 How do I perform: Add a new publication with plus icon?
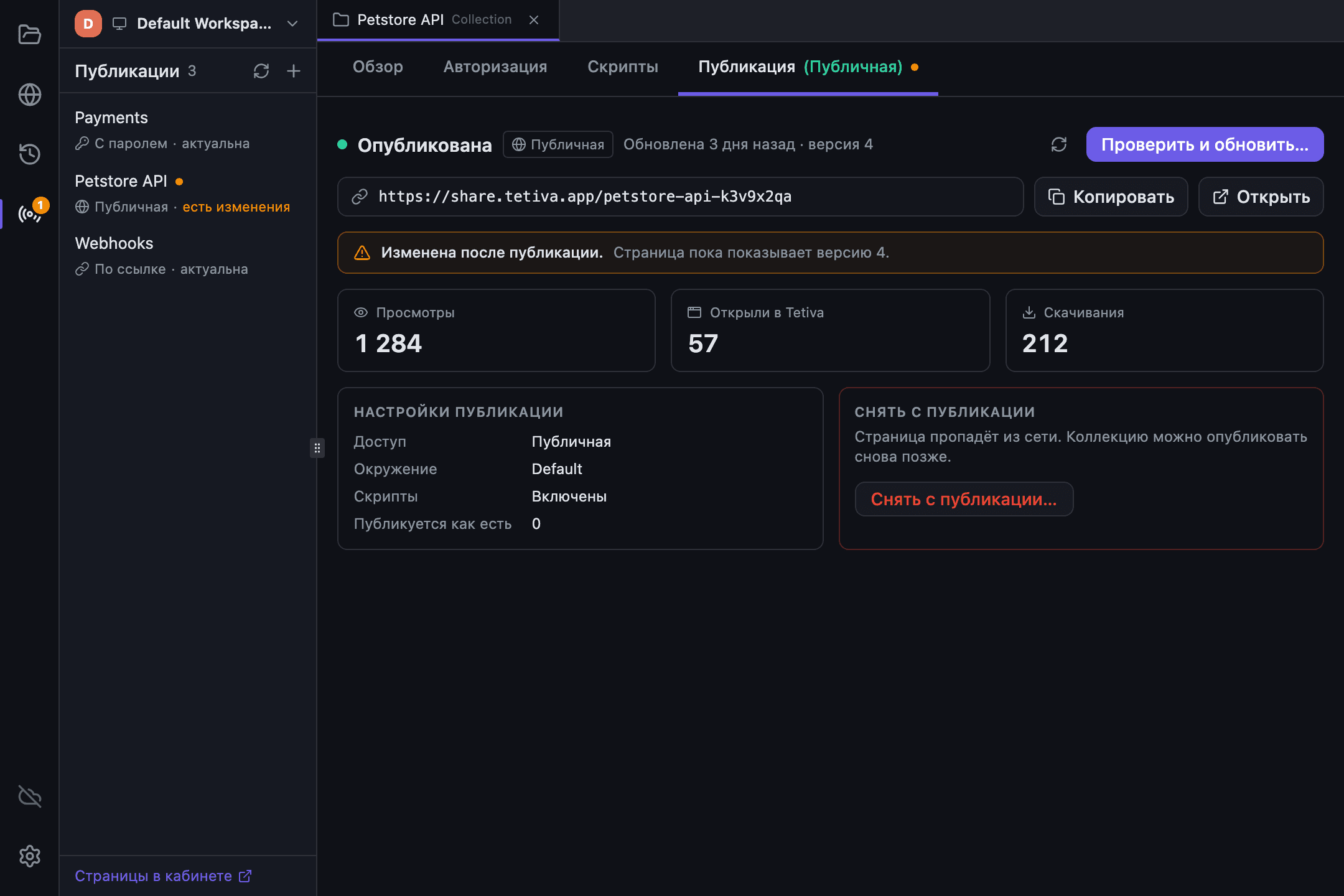[x=294, y=71]
